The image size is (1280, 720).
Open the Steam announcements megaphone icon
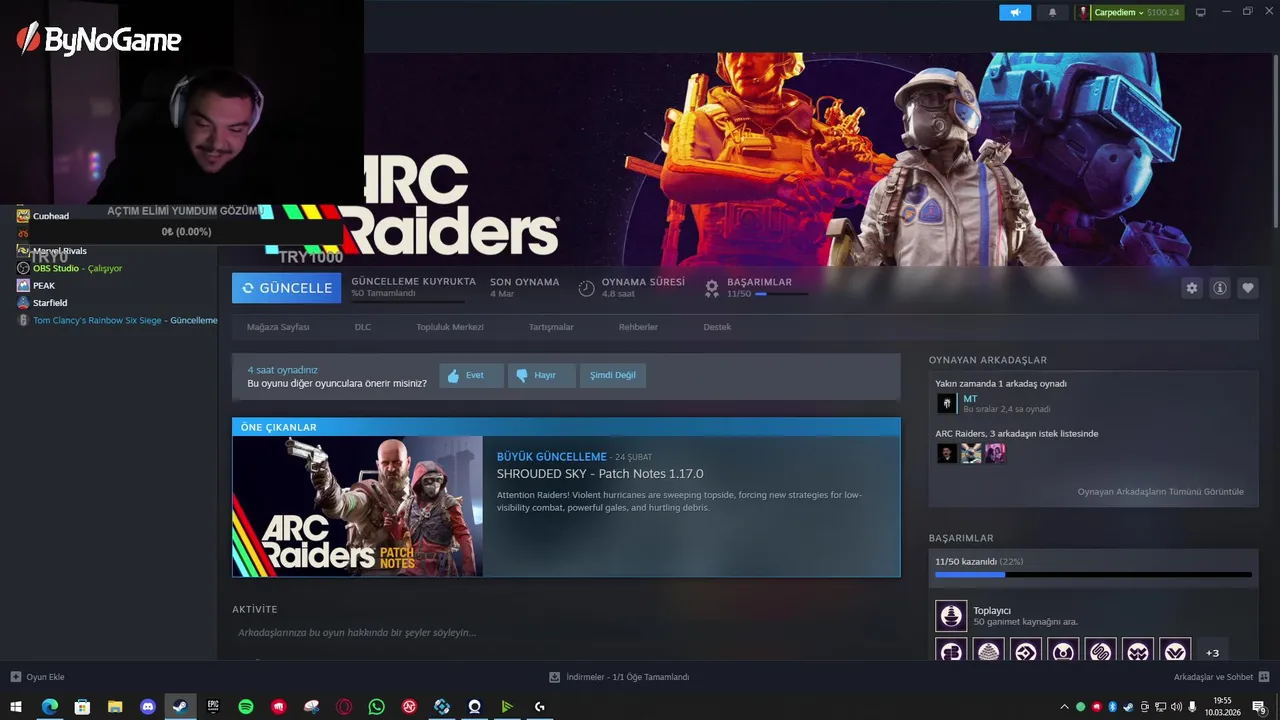[x=1015, y=13]
